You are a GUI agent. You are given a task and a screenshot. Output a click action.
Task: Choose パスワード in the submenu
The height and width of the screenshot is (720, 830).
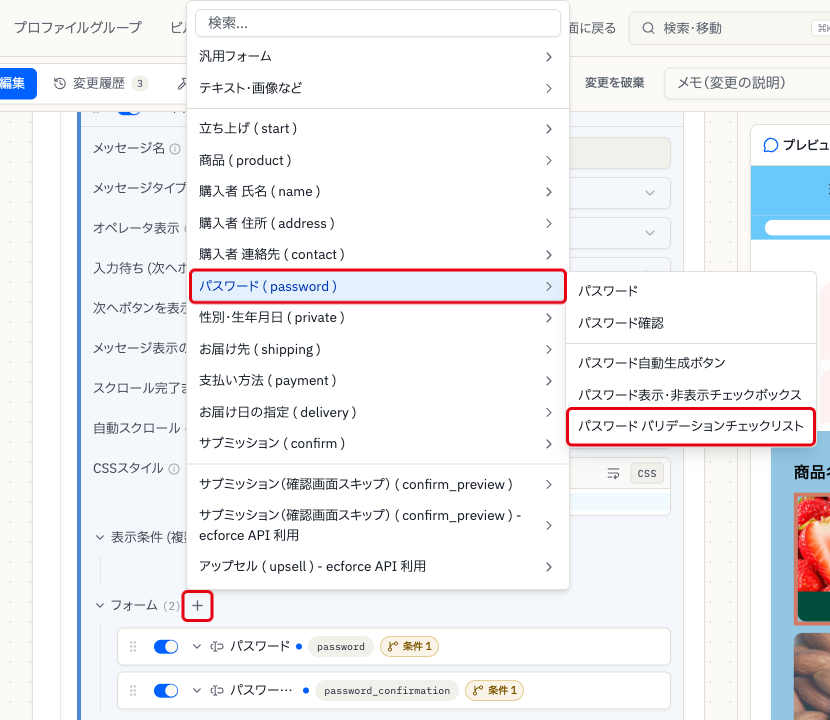click(691, 291)
